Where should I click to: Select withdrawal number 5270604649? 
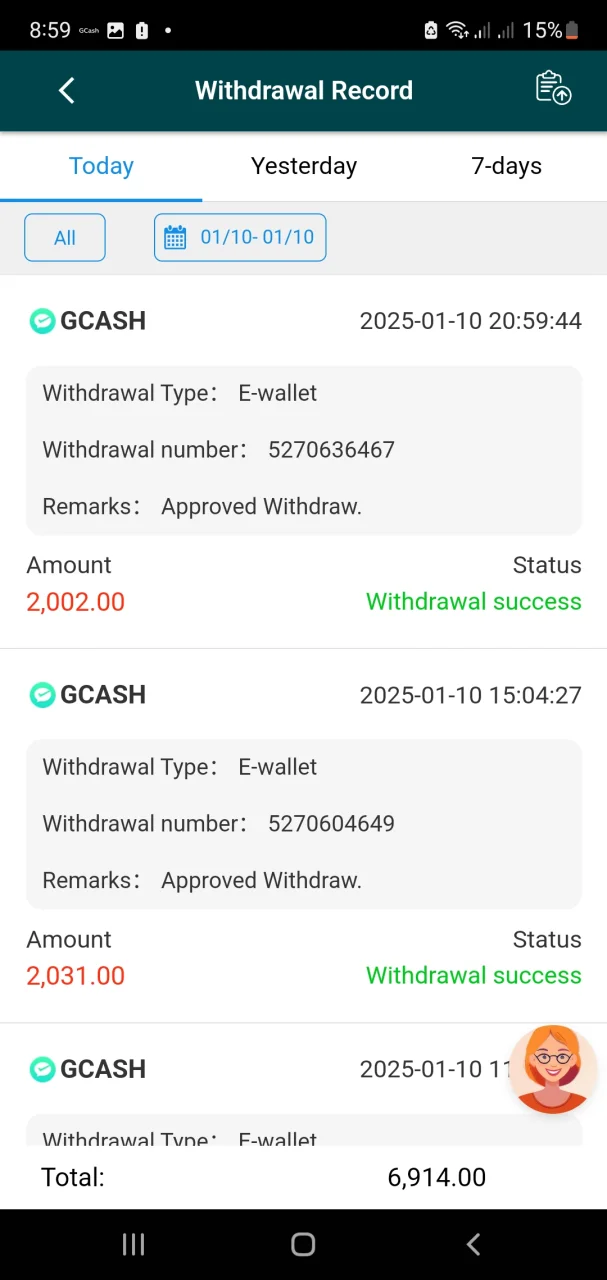(331, 824)
